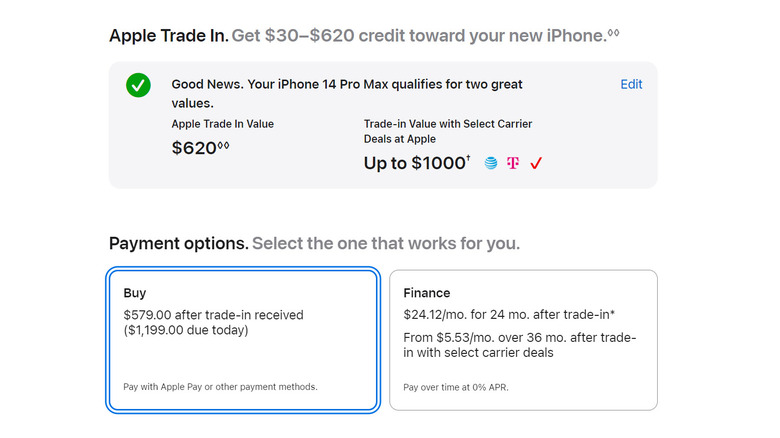Click the AT&T carrier logo
The width and height of the screenshot is (780, 438).
[491, 163]
